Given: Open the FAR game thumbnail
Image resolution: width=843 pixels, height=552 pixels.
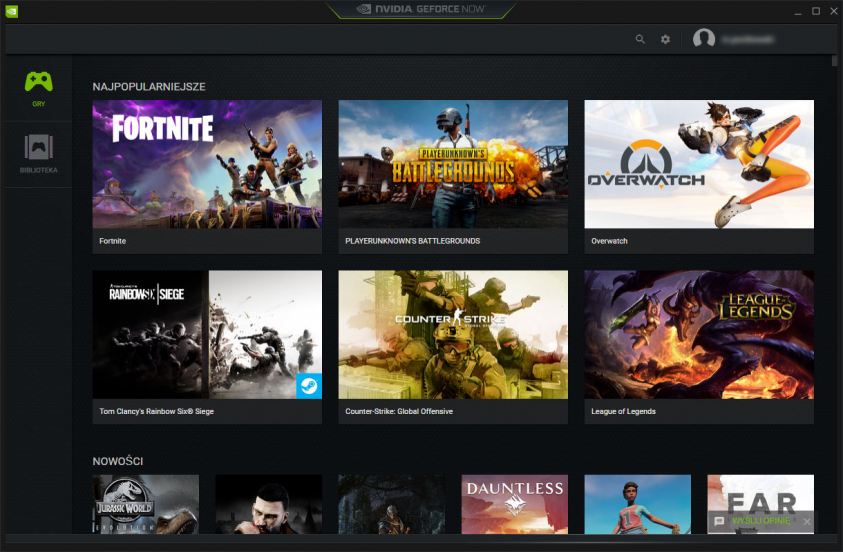Looking at the screenshot, I should tap(761, 504).
